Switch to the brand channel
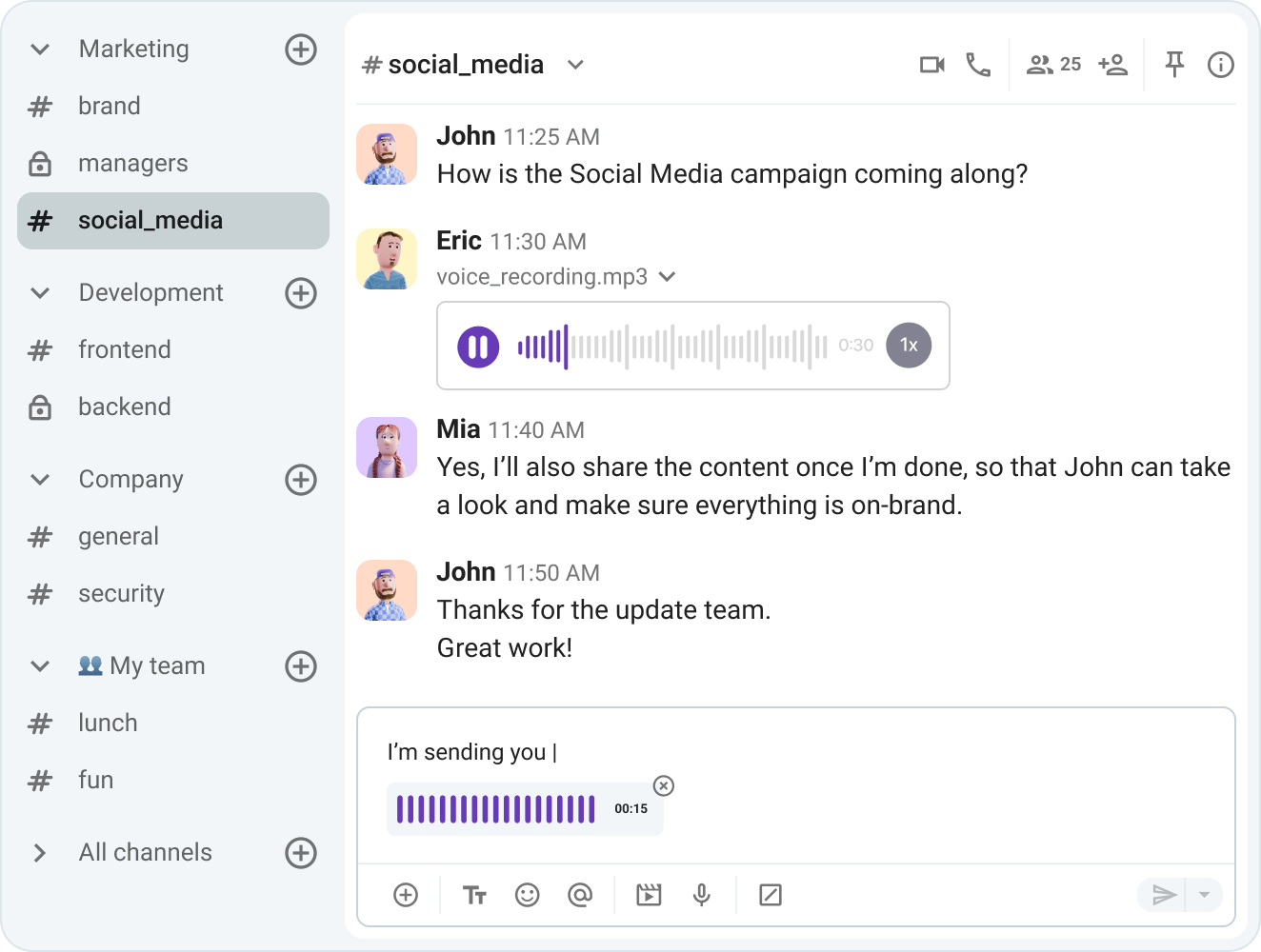 click(x=109, y=106)
